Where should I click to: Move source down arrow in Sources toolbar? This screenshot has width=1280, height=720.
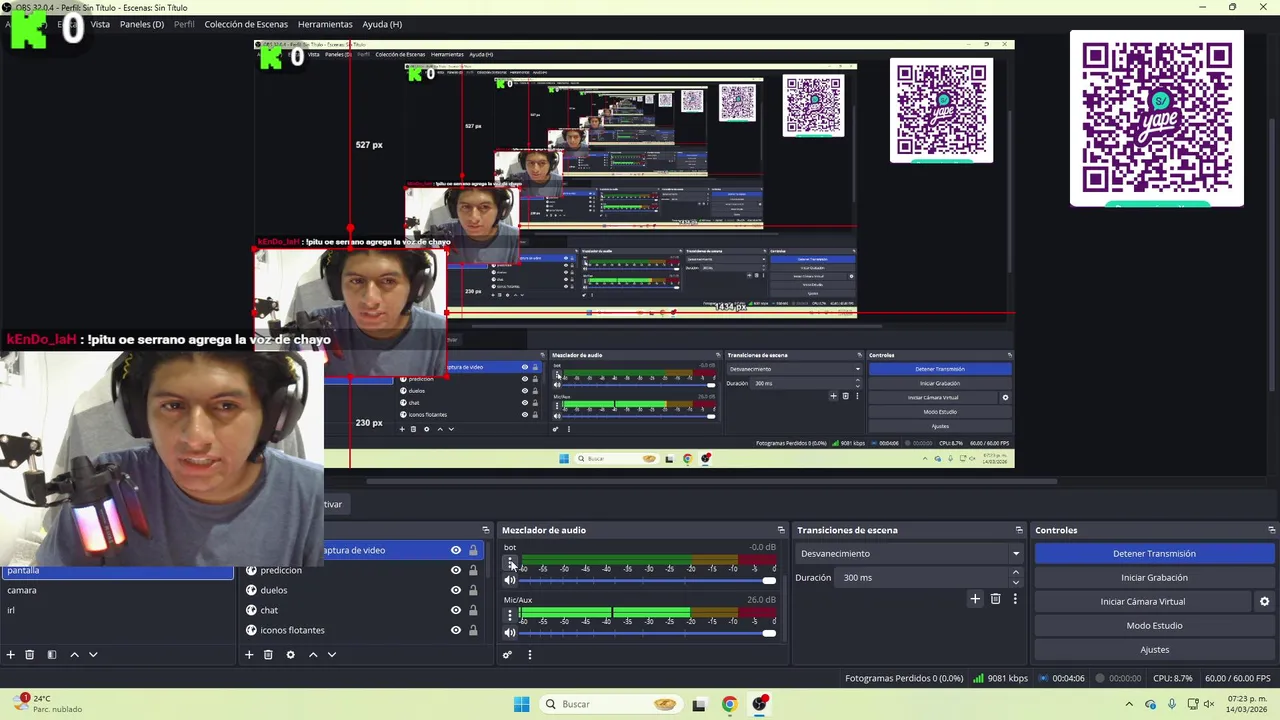coord(332,655)
